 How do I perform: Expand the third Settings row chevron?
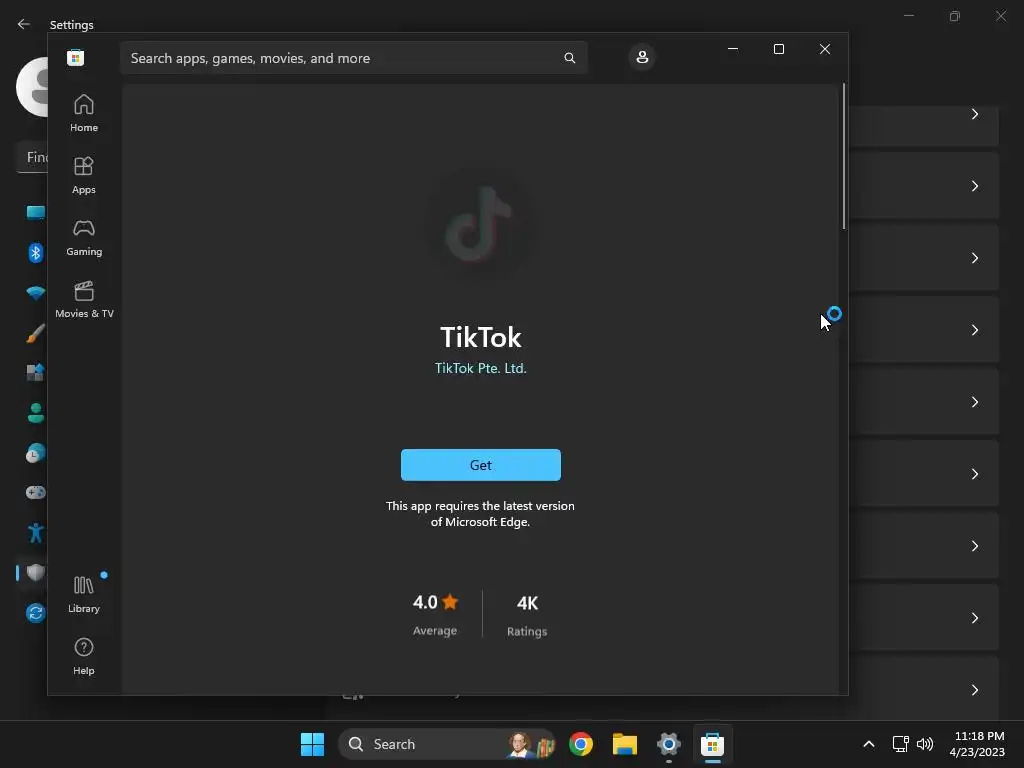click(974, 258)
